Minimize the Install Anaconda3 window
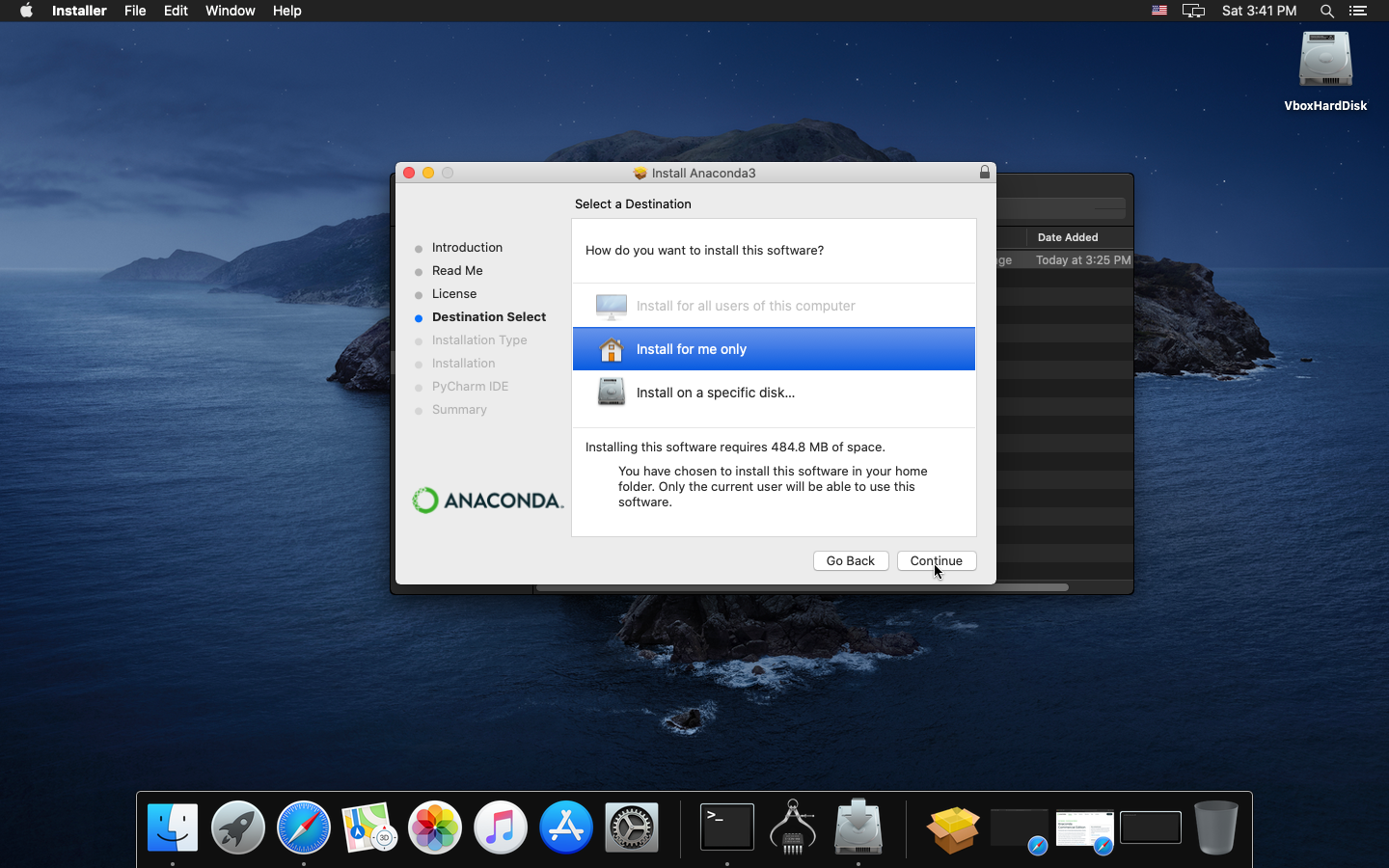 coord(428,173)
